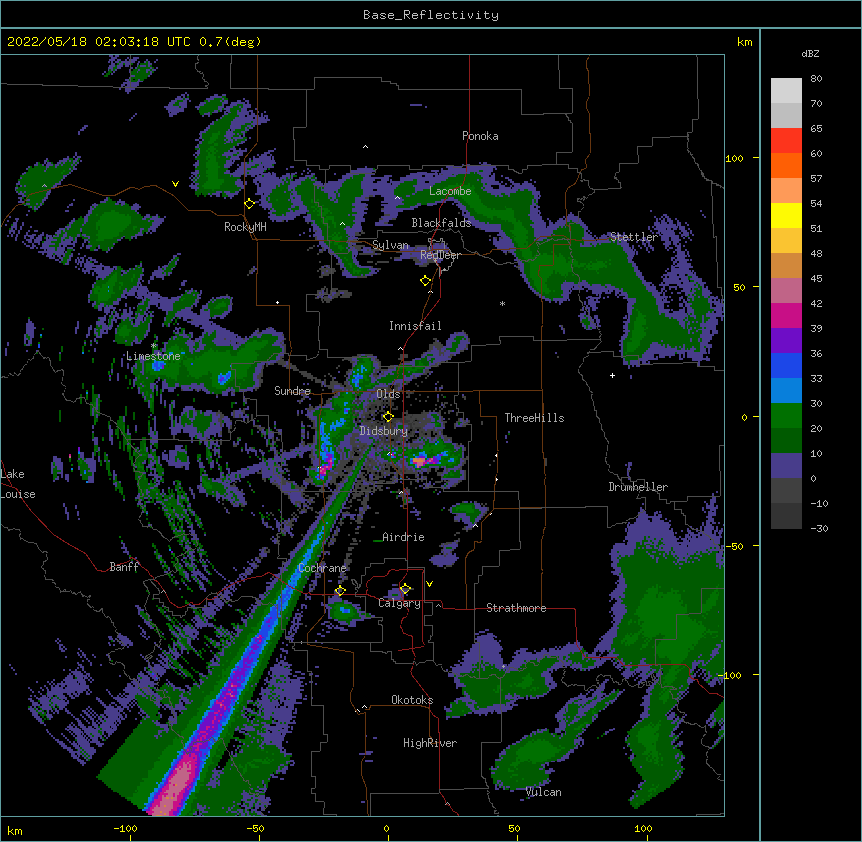Click the Cochrane town label
The height and width of the screenshot is (842, 862).
322,568
